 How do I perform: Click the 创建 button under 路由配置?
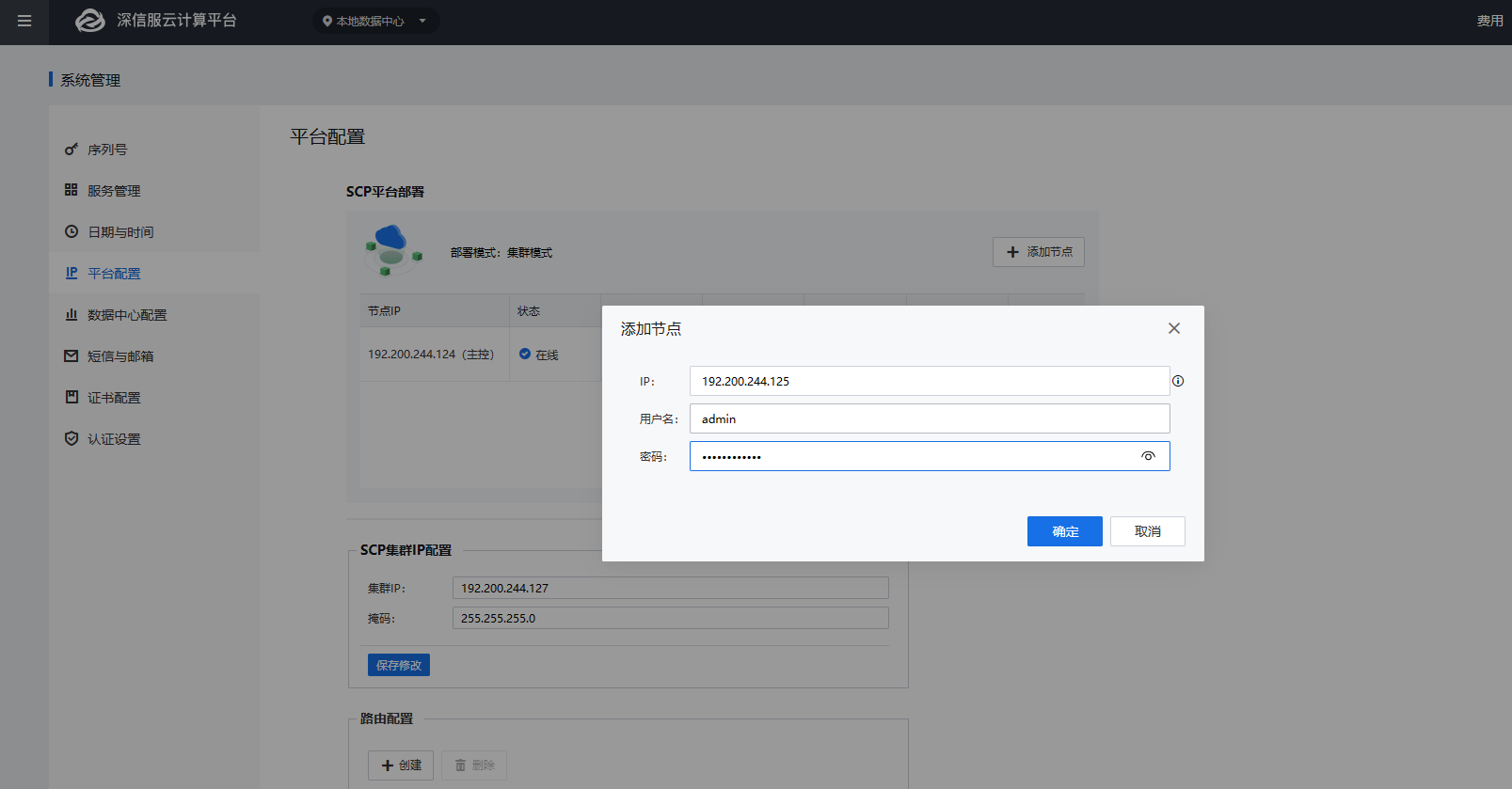[x=401, y=765]
